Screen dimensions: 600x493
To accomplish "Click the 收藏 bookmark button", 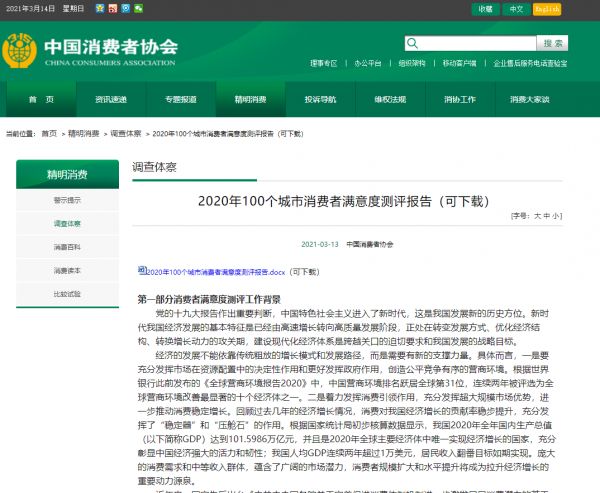I will point(486,9).
